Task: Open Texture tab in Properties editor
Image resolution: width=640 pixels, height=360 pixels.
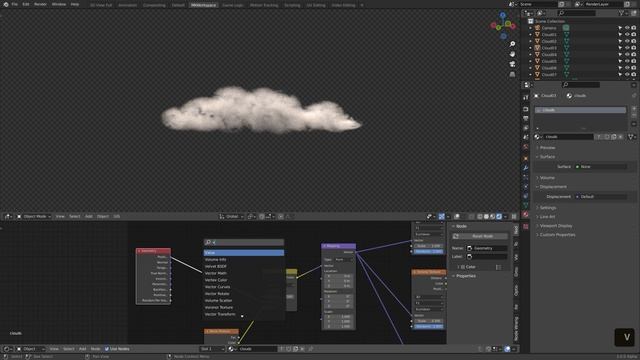Action: (526, 226)
